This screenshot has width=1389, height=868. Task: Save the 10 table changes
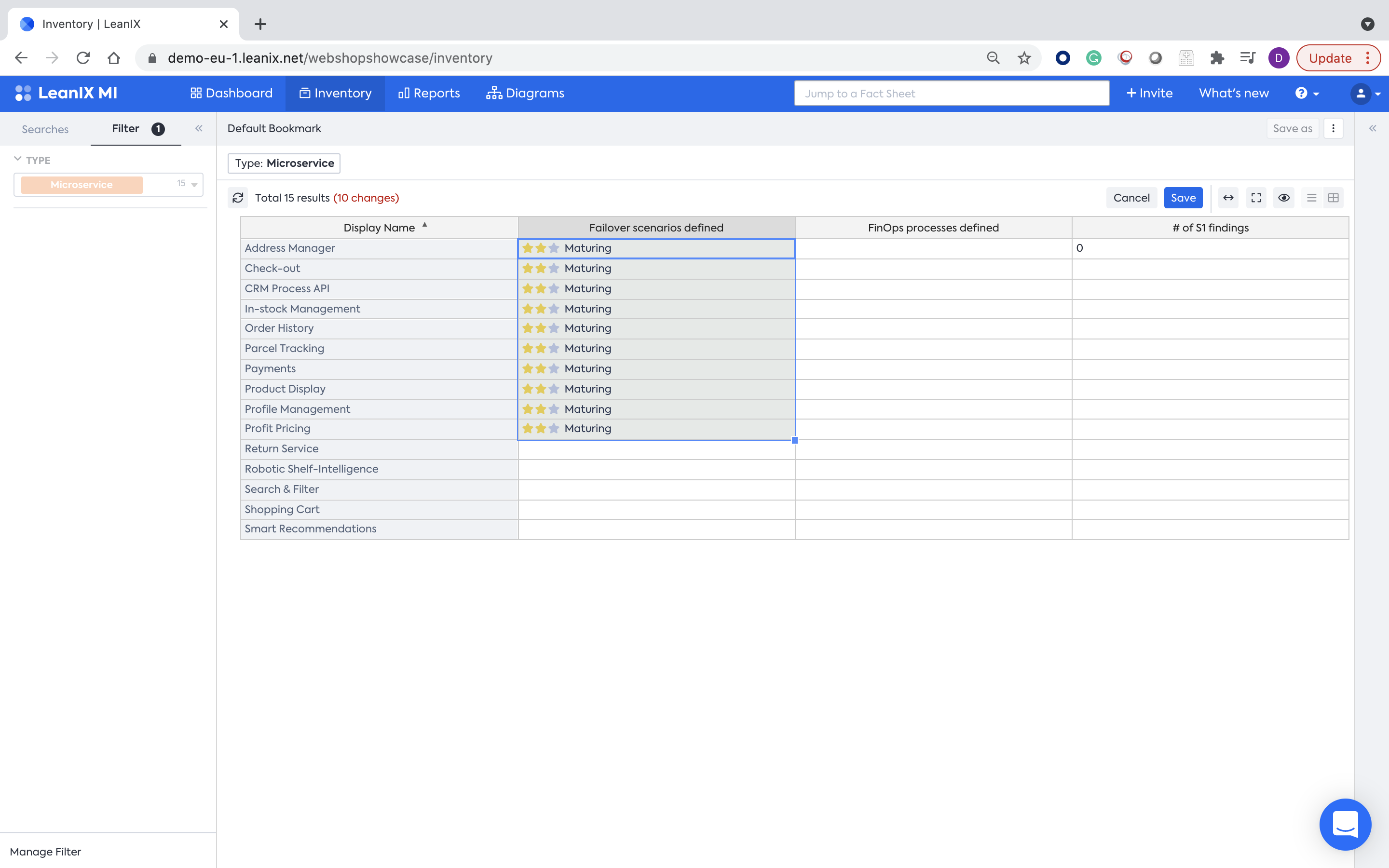[x=1183, y=198]
